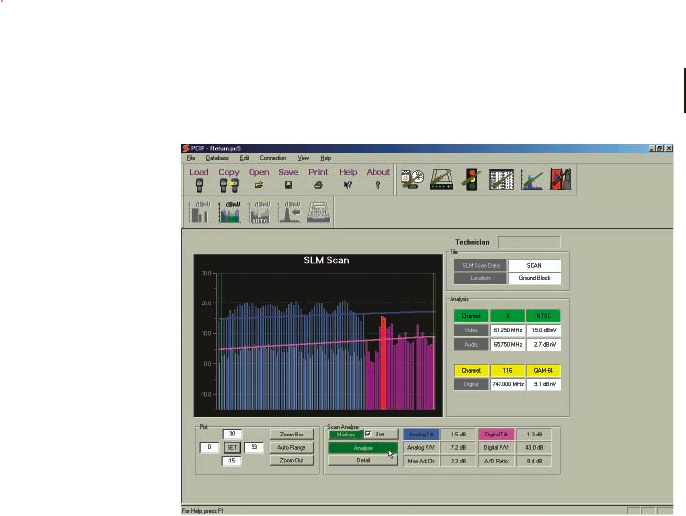
Task: Save using the floppy disk icon
Action: coord(288,185)
